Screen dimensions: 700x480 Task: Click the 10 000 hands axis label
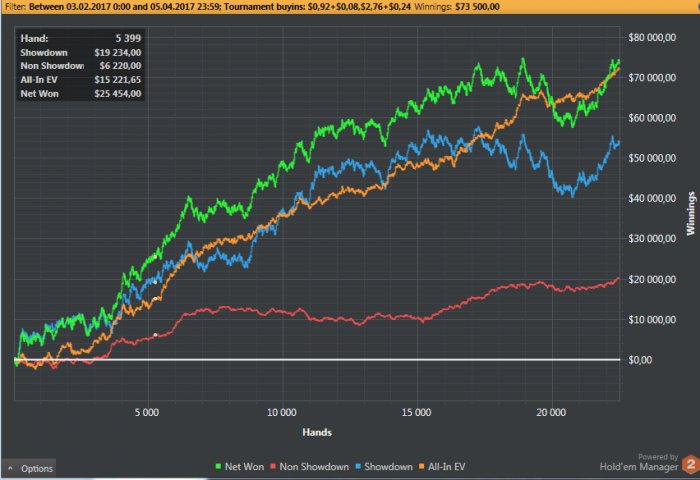pos(282,412)
